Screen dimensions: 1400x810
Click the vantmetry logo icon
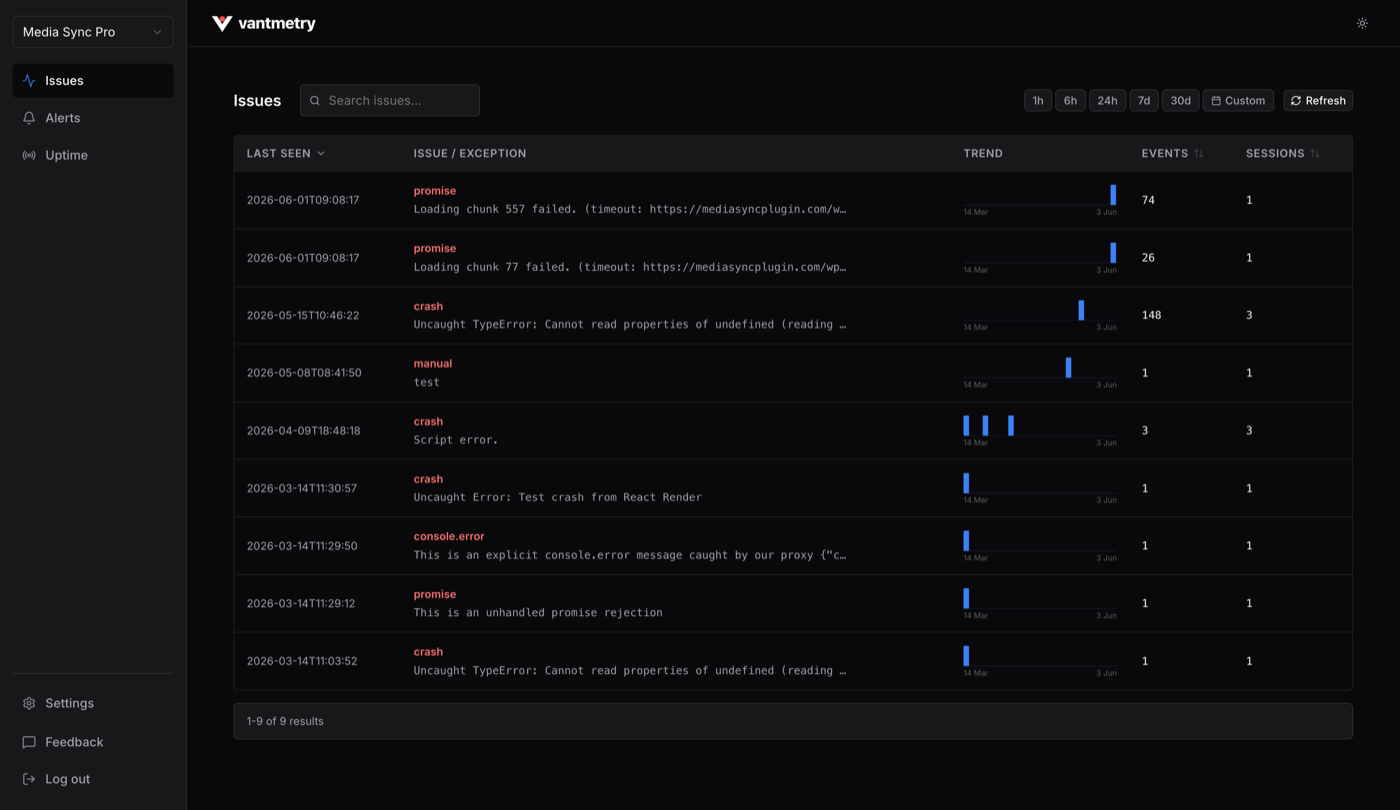222,23
